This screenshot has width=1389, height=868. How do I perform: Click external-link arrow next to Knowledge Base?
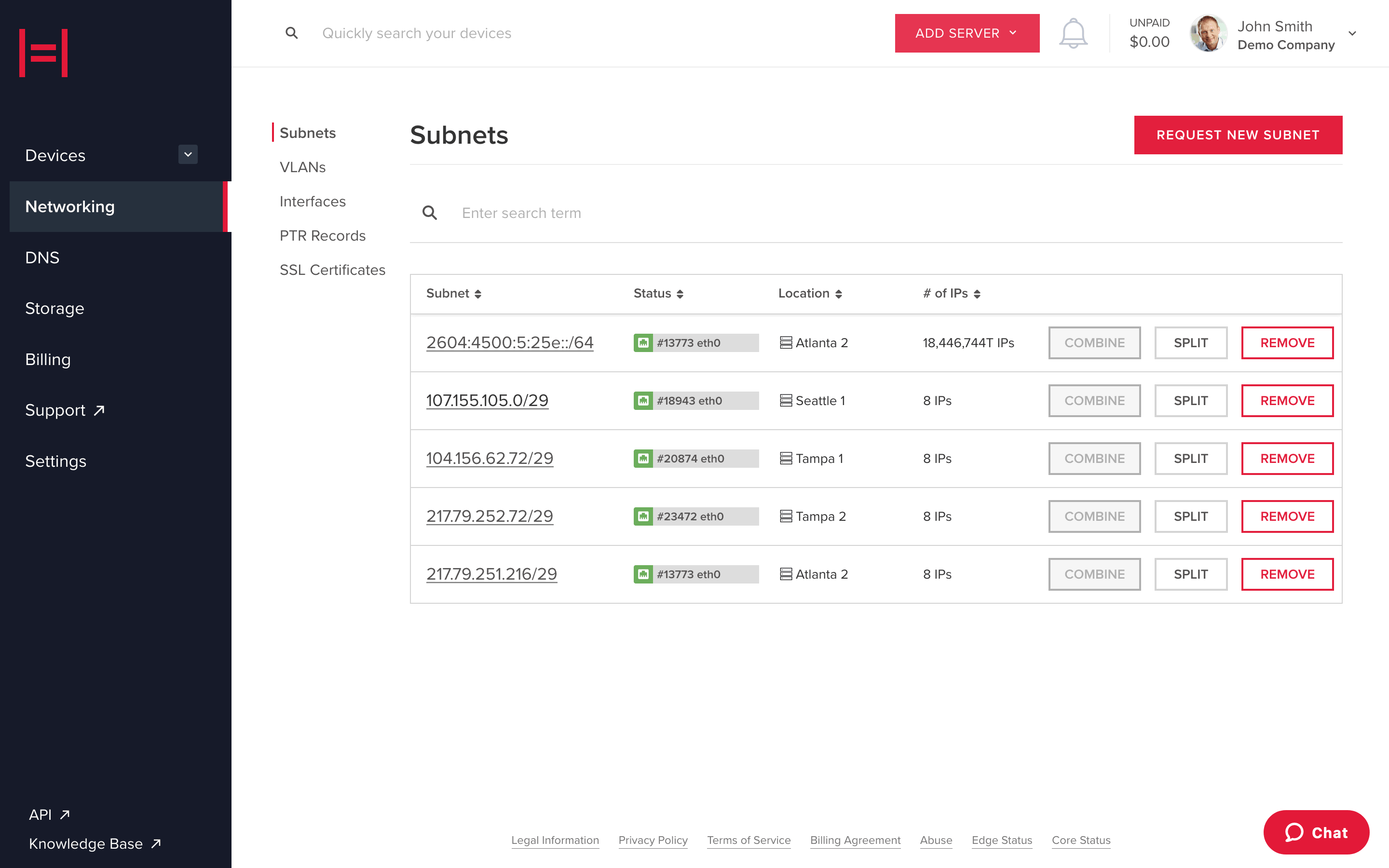[x=156, y=843]
